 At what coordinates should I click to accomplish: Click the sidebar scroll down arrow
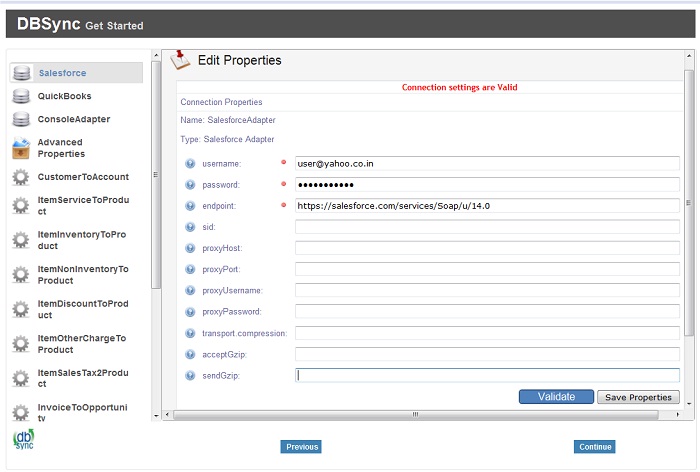point(156,414)
